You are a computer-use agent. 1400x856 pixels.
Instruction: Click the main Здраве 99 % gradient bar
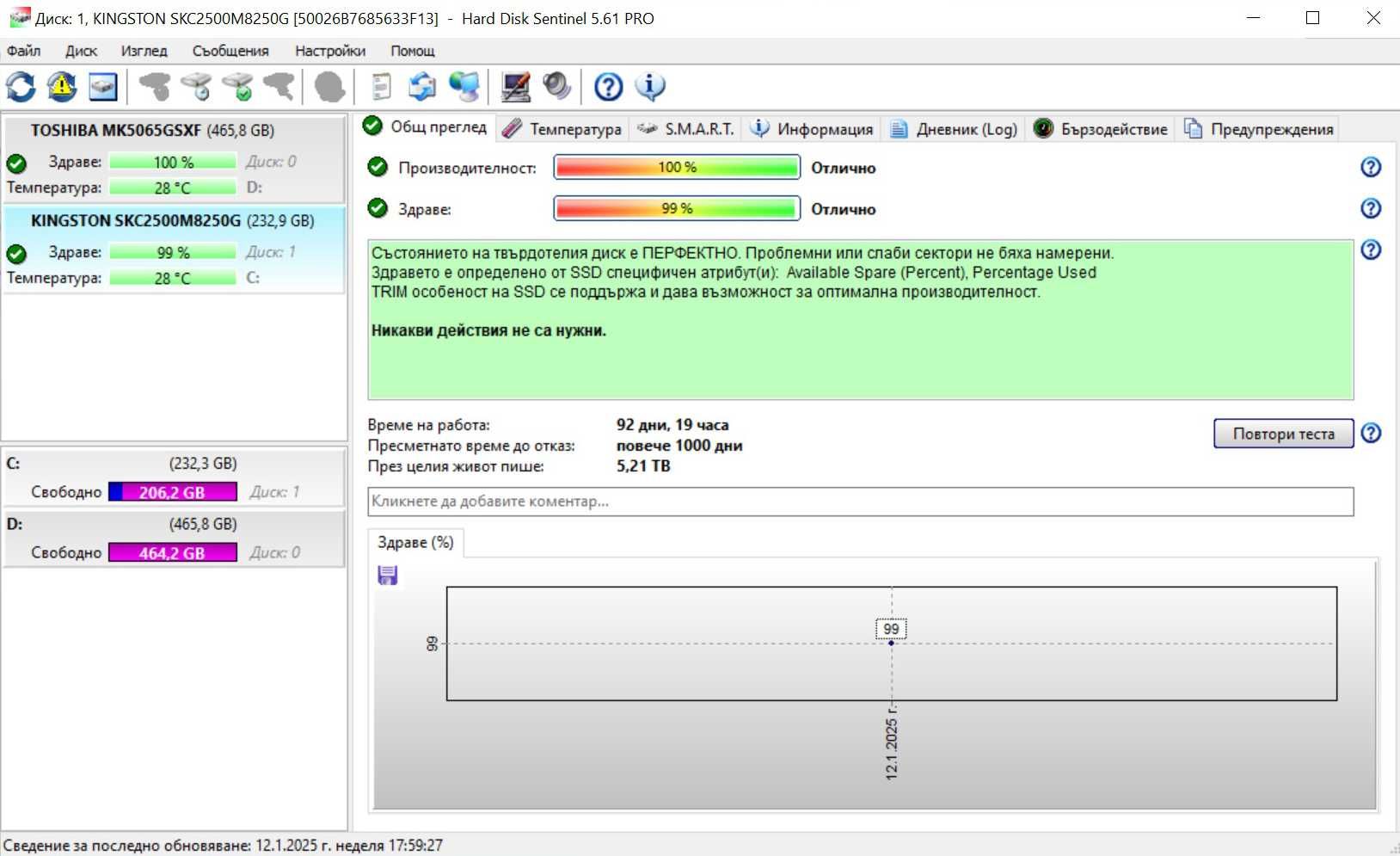677,208
